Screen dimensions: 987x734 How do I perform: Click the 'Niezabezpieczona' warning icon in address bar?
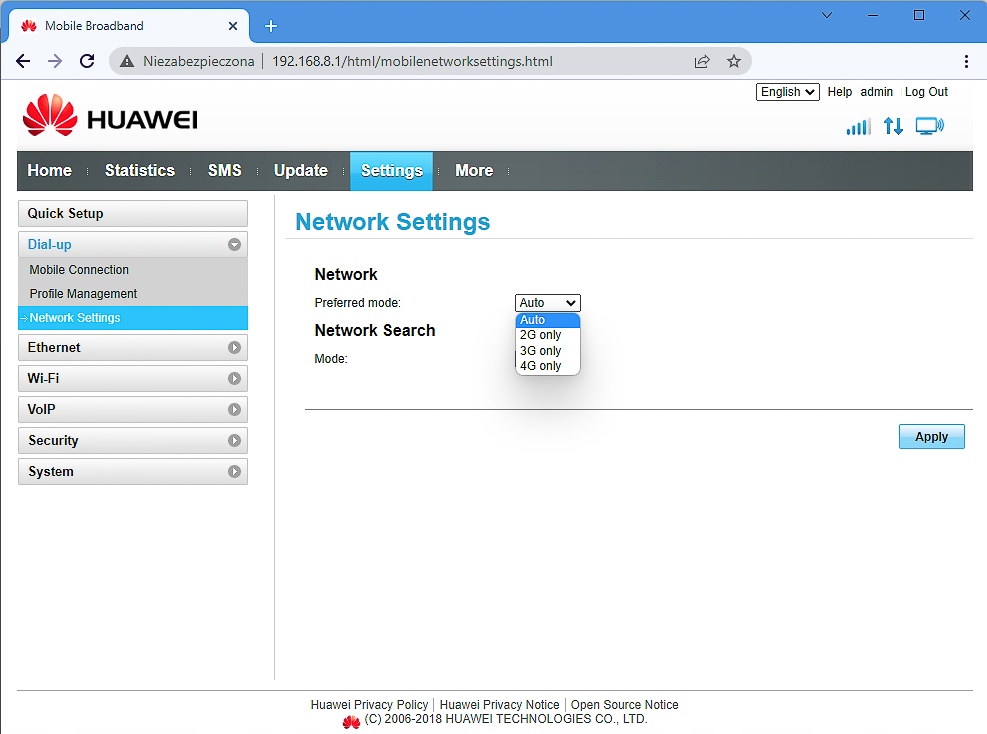pyautogui.click(x=126, y=61)
